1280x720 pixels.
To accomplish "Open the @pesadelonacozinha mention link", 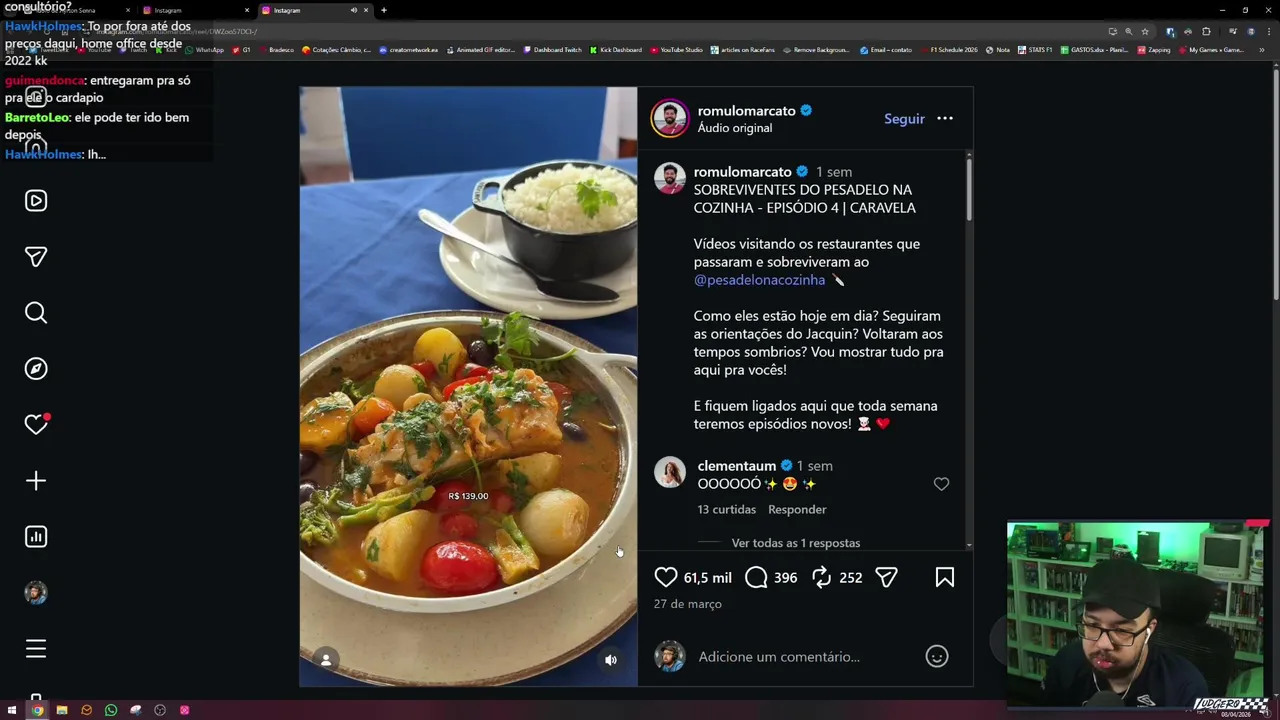I will [759, 280].
